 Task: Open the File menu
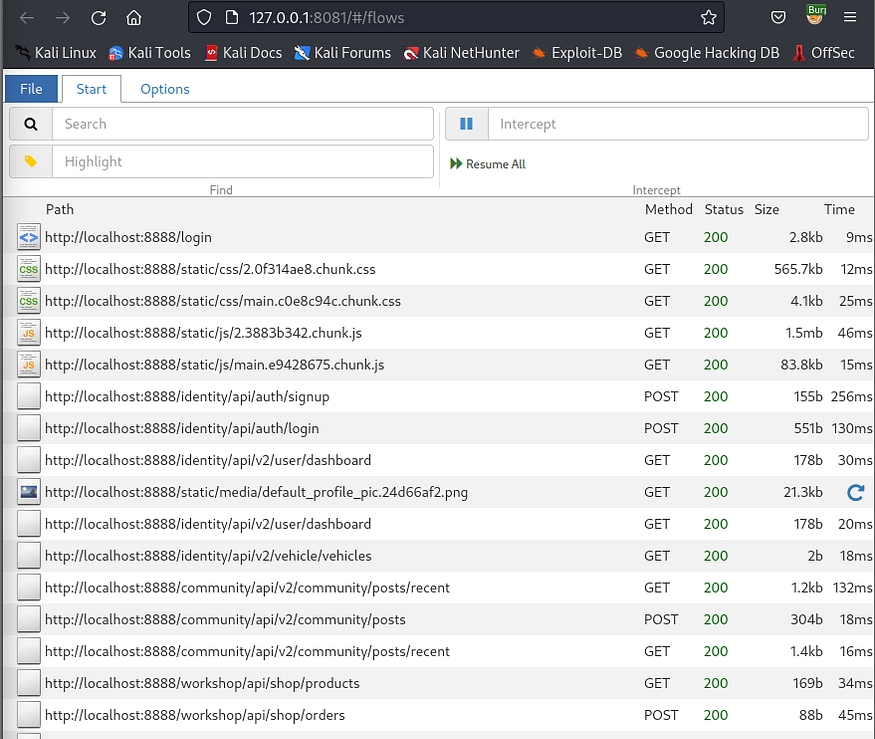tap(31, 89)
